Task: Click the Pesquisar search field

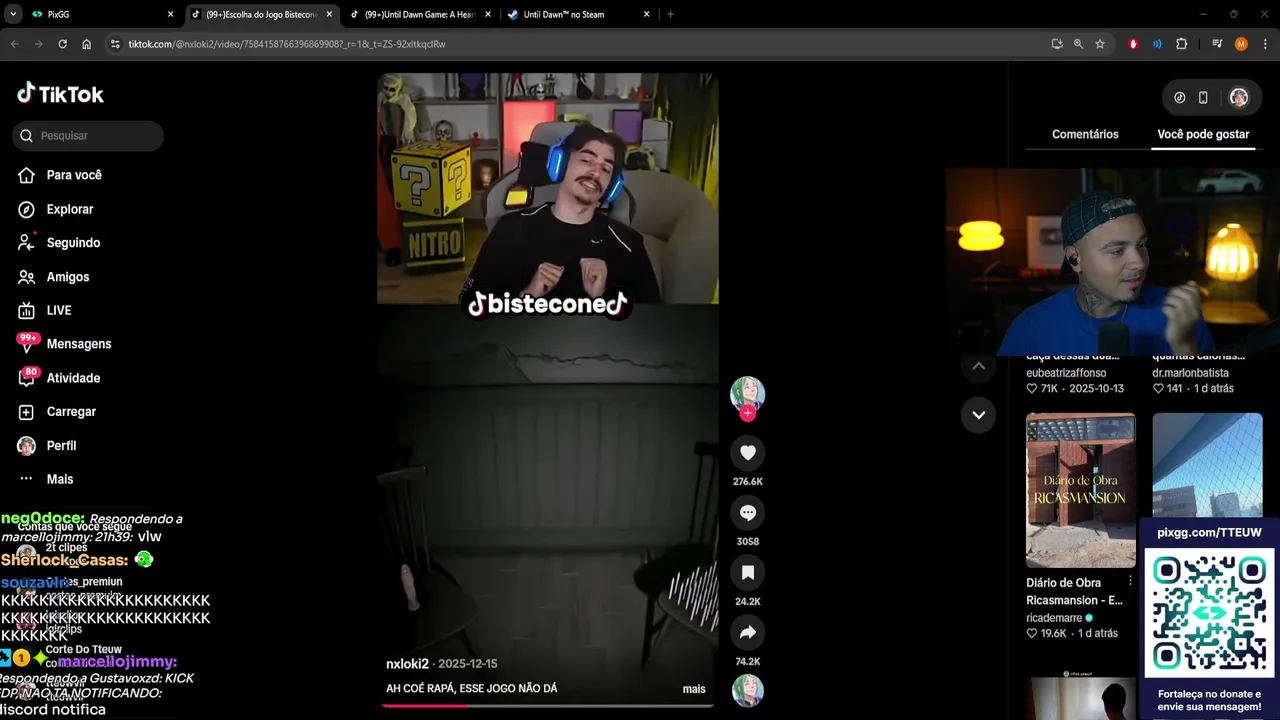Action: 88,136
